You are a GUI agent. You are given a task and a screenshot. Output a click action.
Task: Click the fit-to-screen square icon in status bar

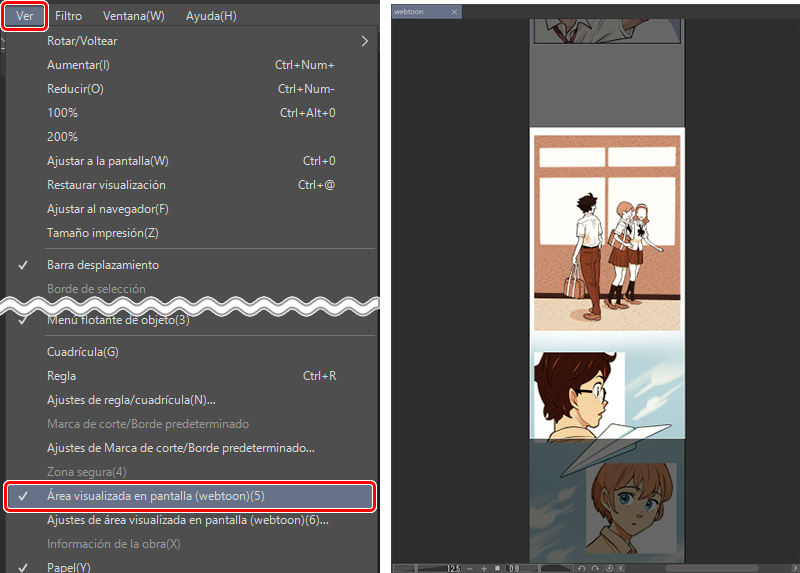497,567
